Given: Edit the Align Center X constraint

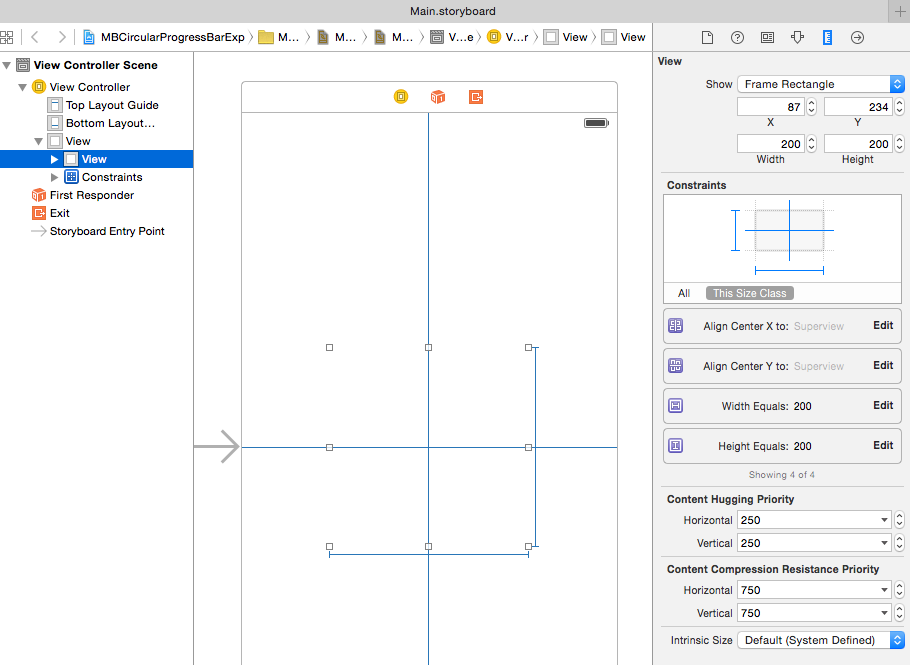Looking at the screenshot, I should [881, 326].
